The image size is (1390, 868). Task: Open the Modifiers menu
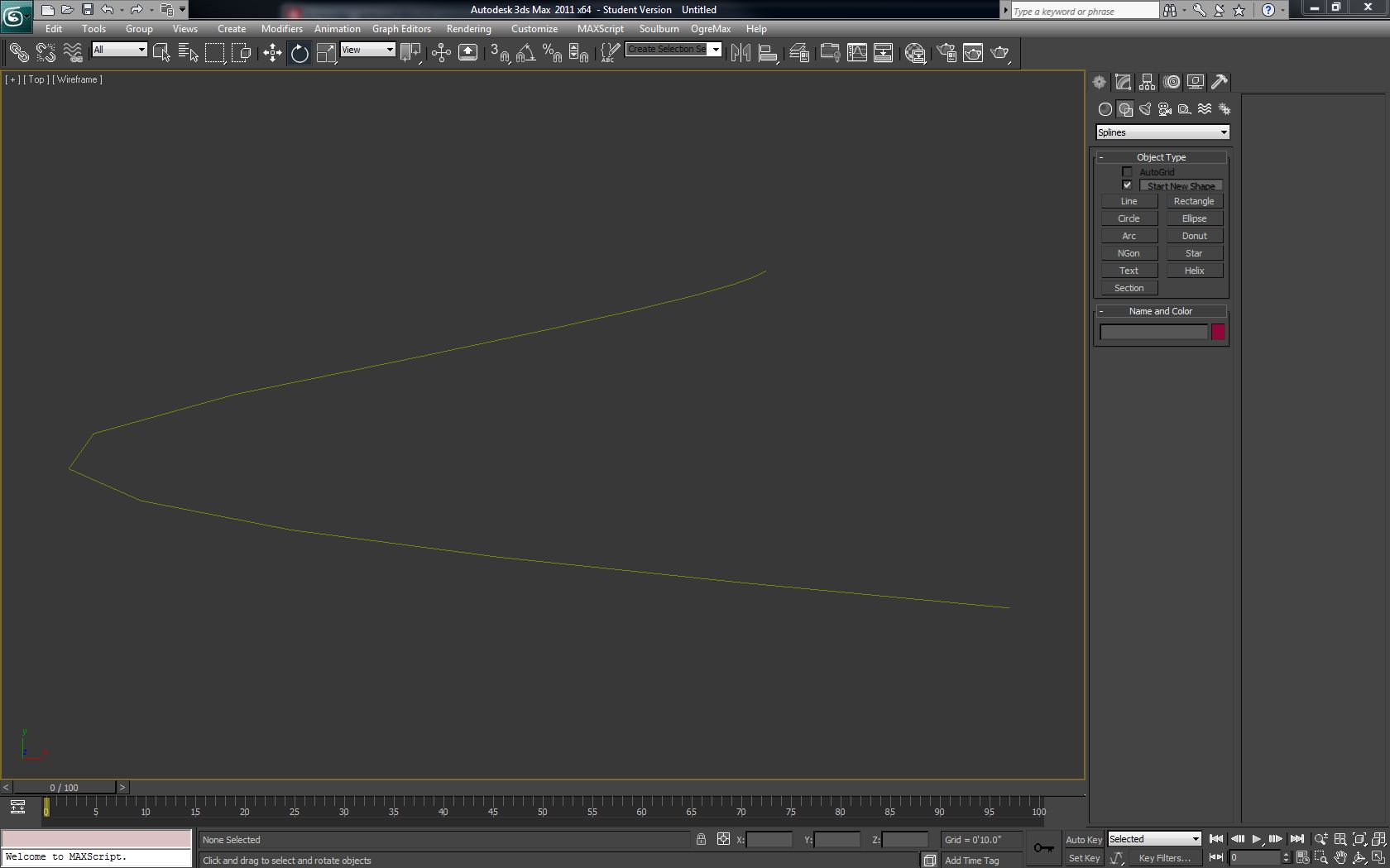point(281,28)
